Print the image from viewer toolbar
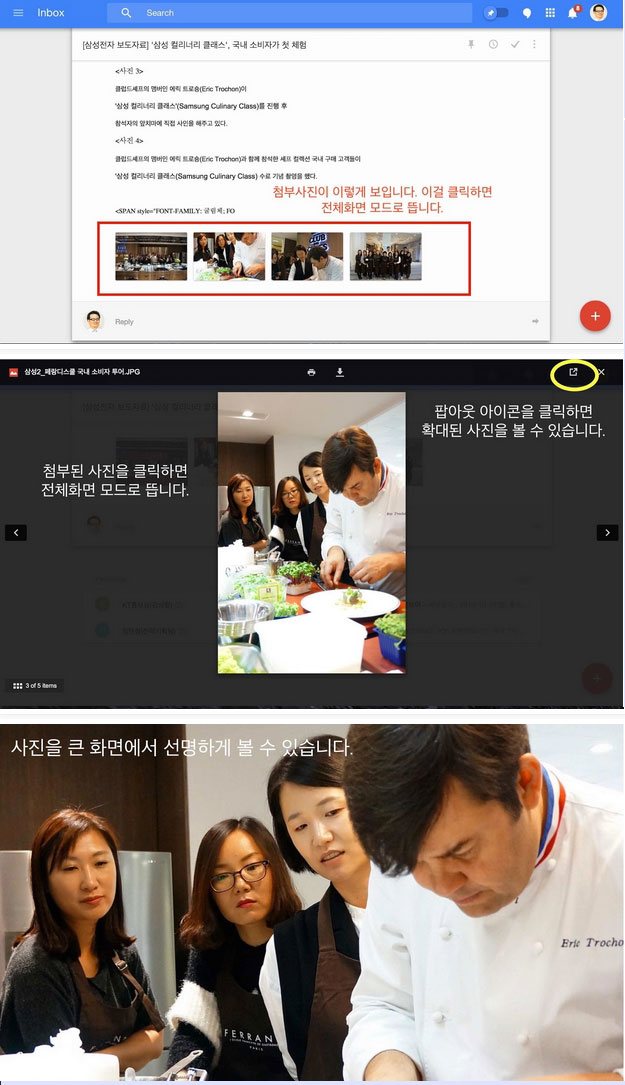 311,372
